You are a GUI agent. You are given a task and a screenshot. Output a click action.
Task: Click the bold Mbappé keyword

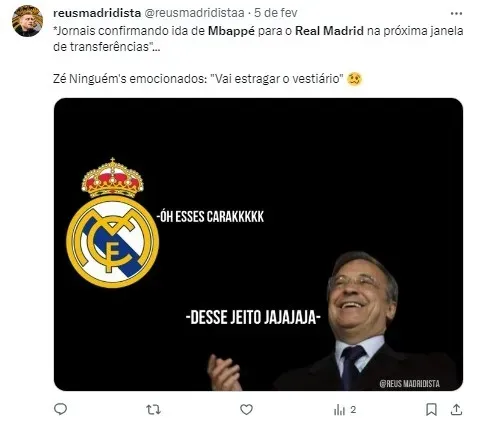231,31
